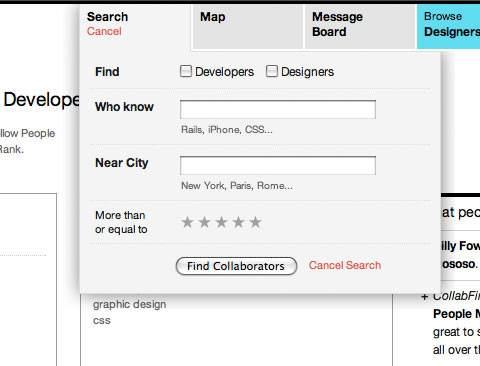Set rating to fourth star
The height and width of the screenshot is (366, 480).
point(238,222)
